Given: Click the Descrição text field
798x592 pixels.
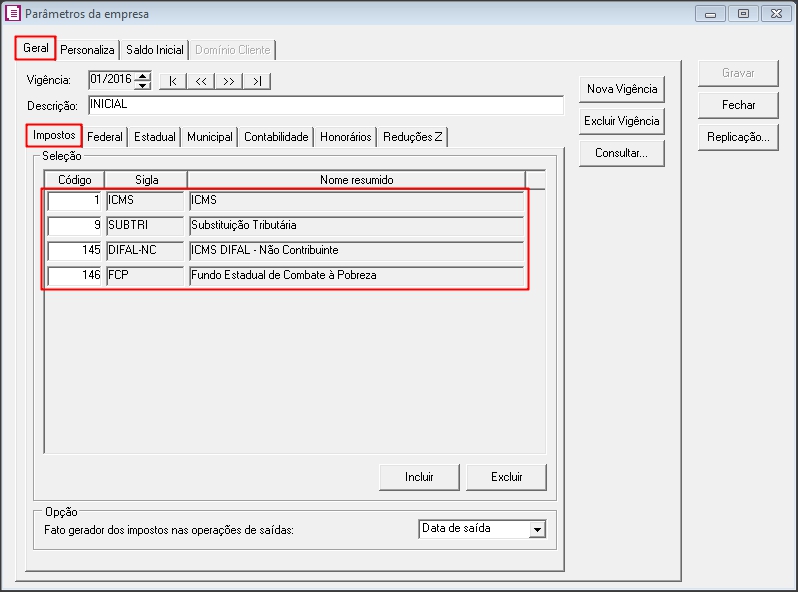Looking at the screenshot, I should coord(325,105).
